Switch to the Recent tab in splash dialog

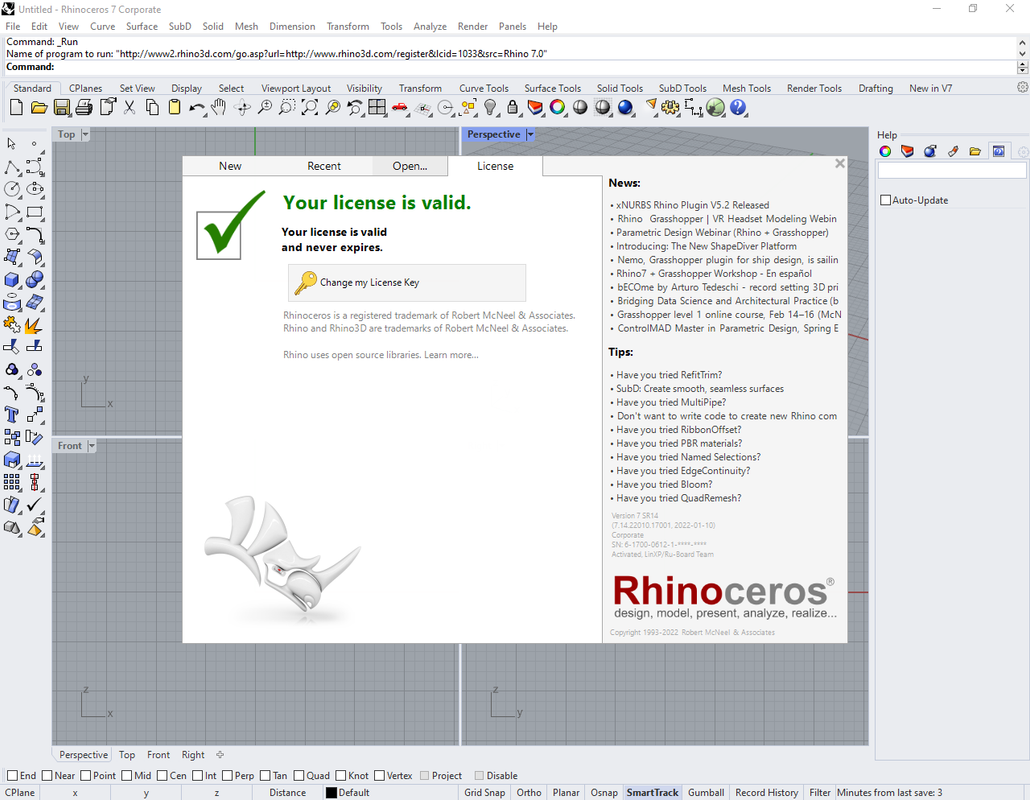[324, 166]
